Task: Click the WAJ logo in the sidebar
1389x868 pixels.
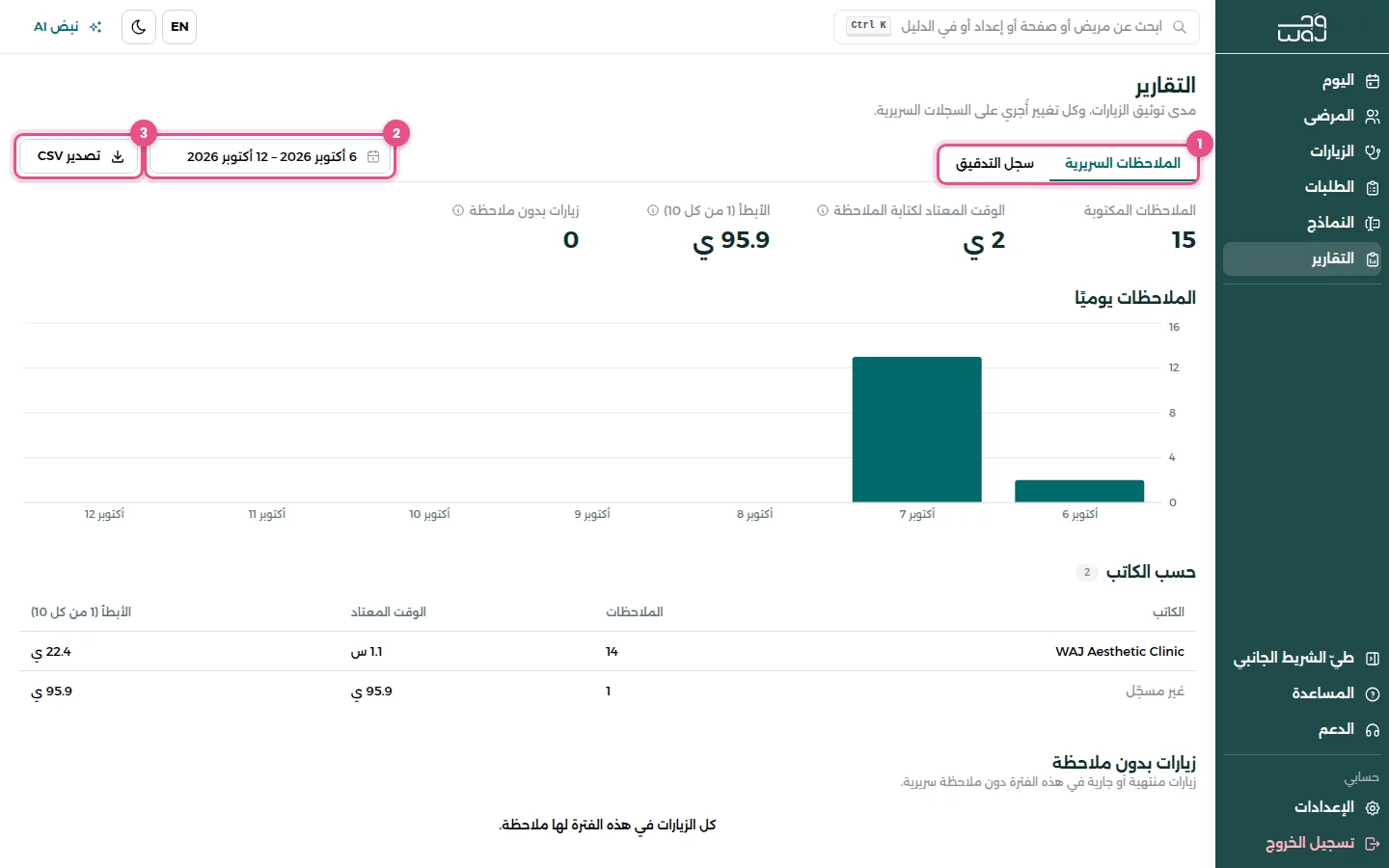Action: [x=1302, y=28]
